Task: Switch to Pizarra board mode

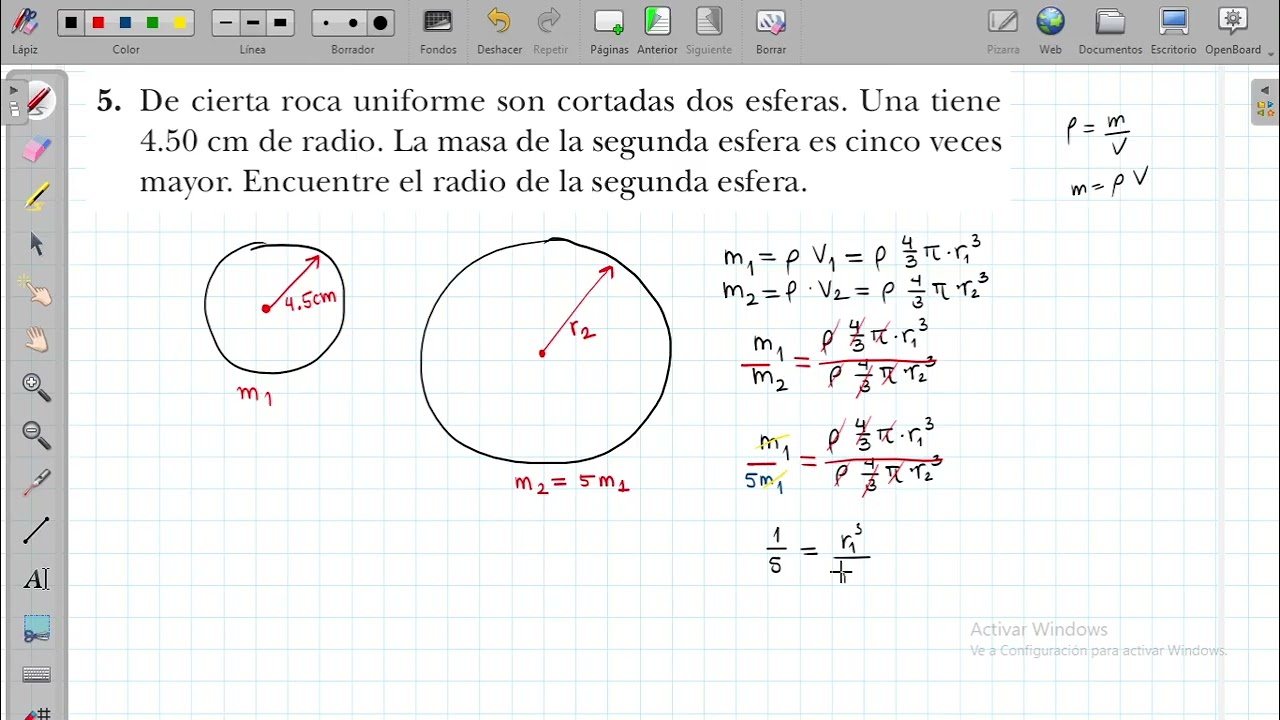Action: click(x=1003, y=30)
